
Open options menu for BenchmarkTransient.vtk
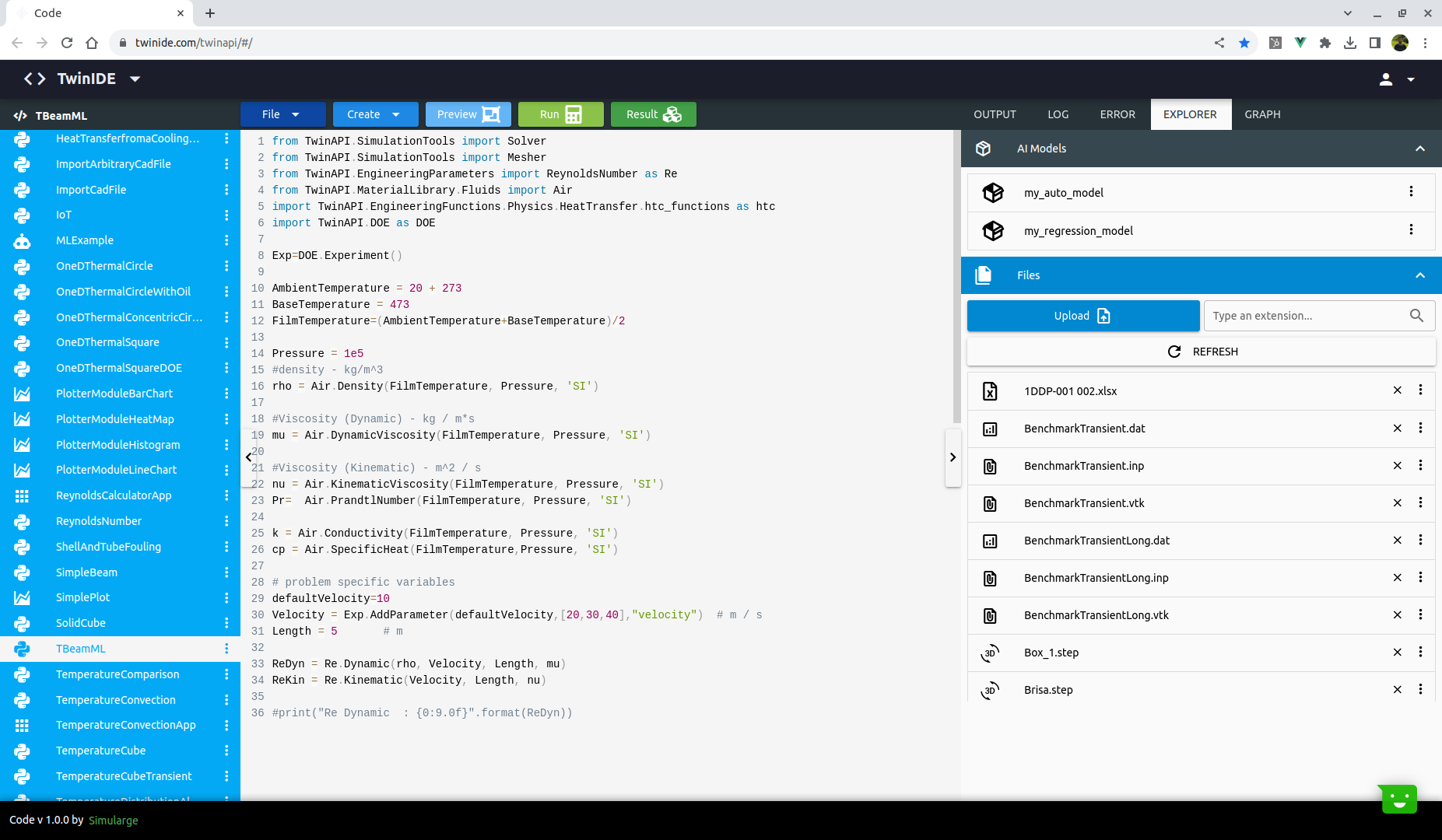1420,502
